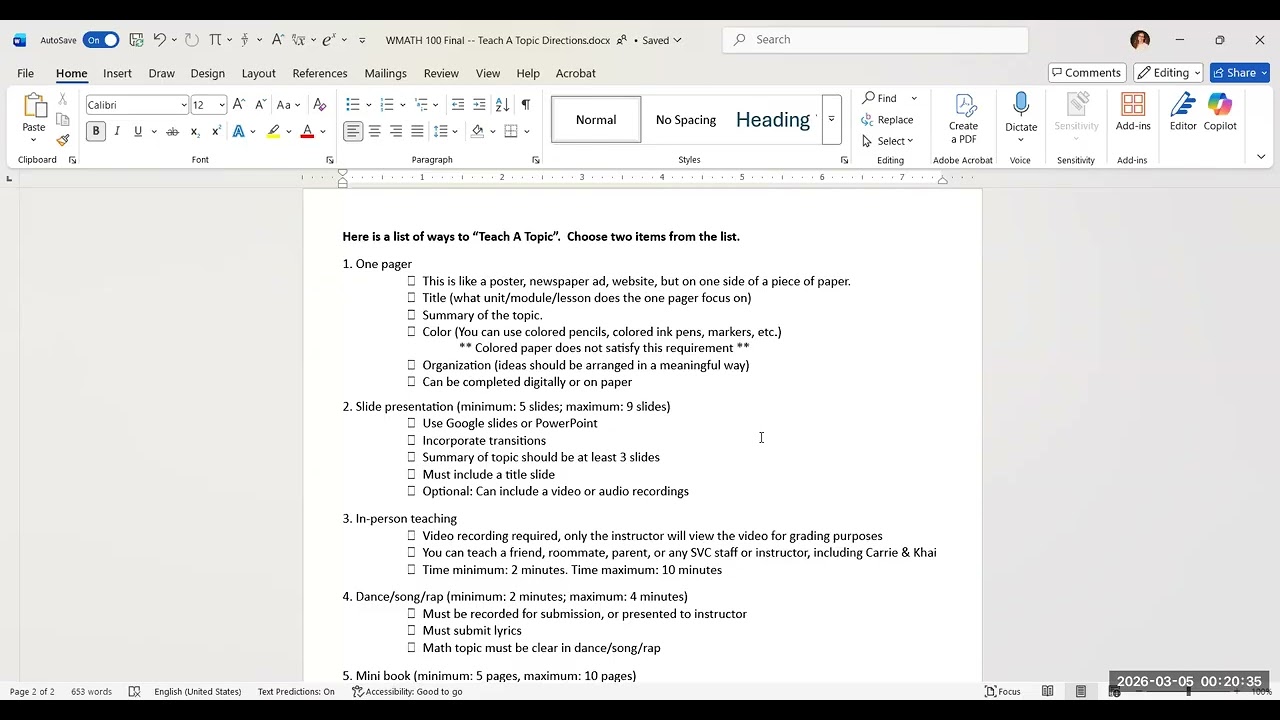This screenshot has height=720, width=1280.
Task: Click Replace in the Editing group
Action: 887,120
